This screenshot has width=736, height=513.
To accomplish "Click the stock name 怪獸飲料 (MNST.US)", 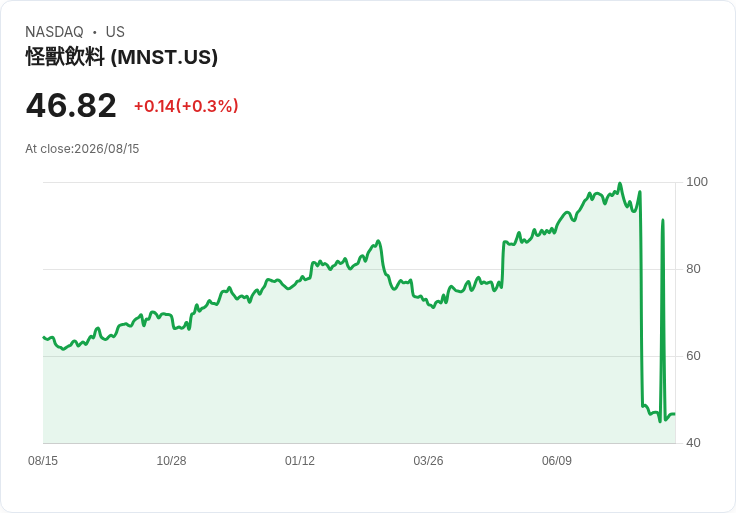I will pos(122,57).
